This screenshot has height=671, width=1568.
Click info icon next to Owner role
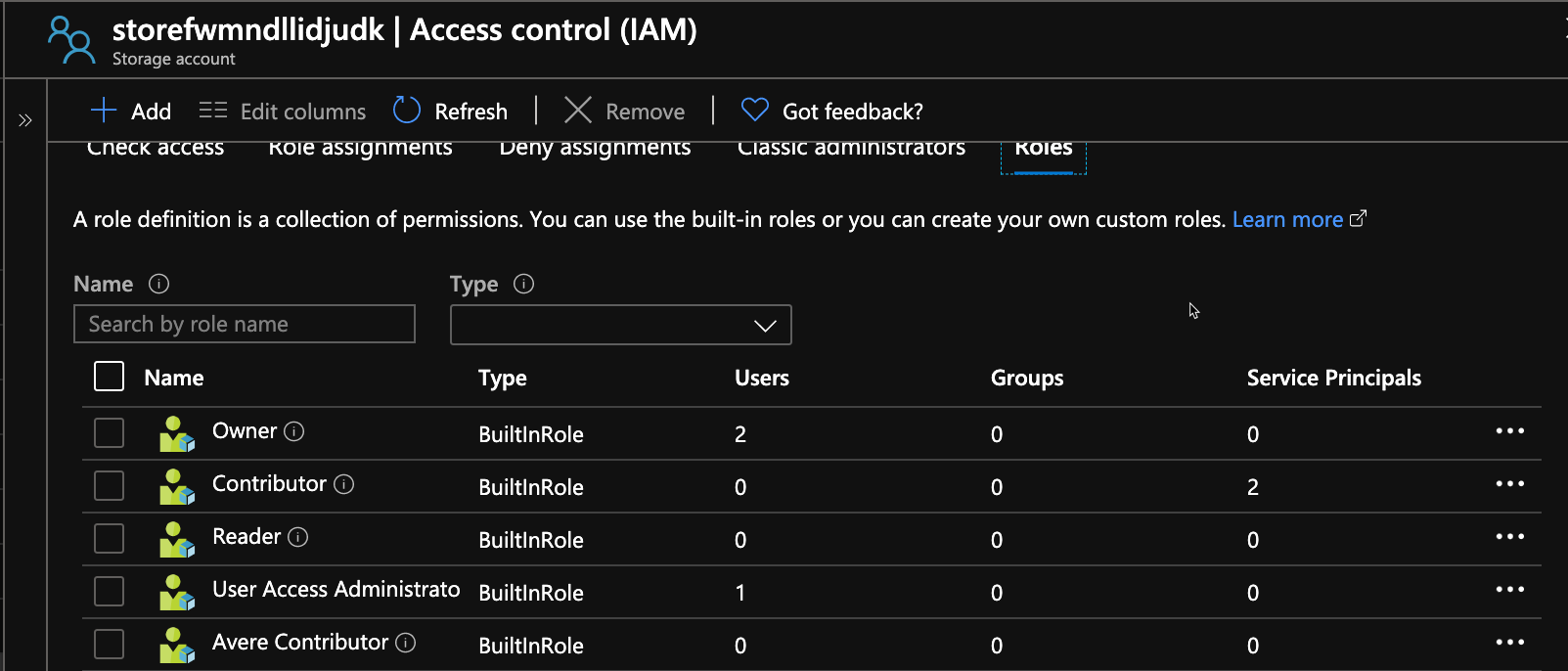tap(294, 431)
